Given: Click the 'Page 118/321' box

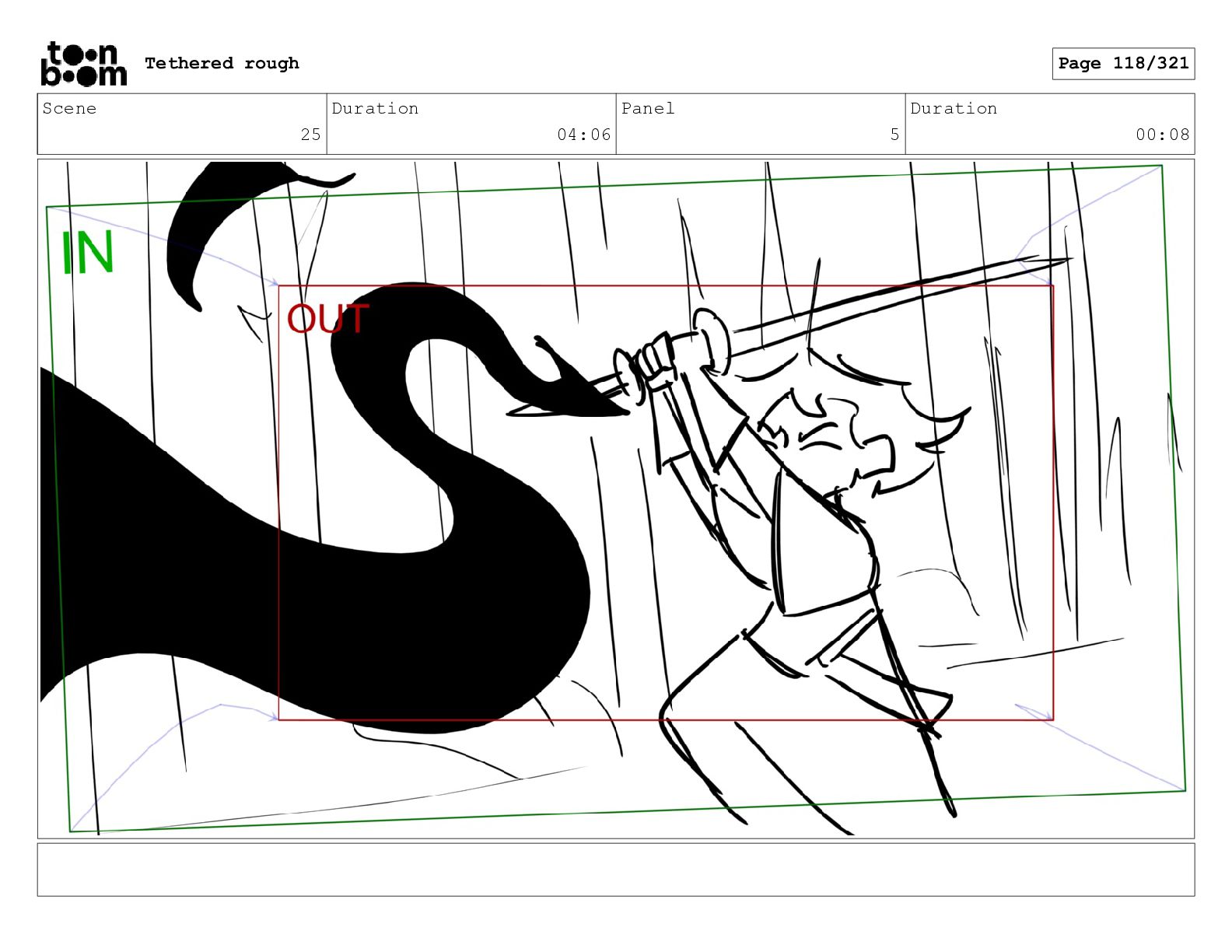Looking at the screenshot, I should 1123,64.
